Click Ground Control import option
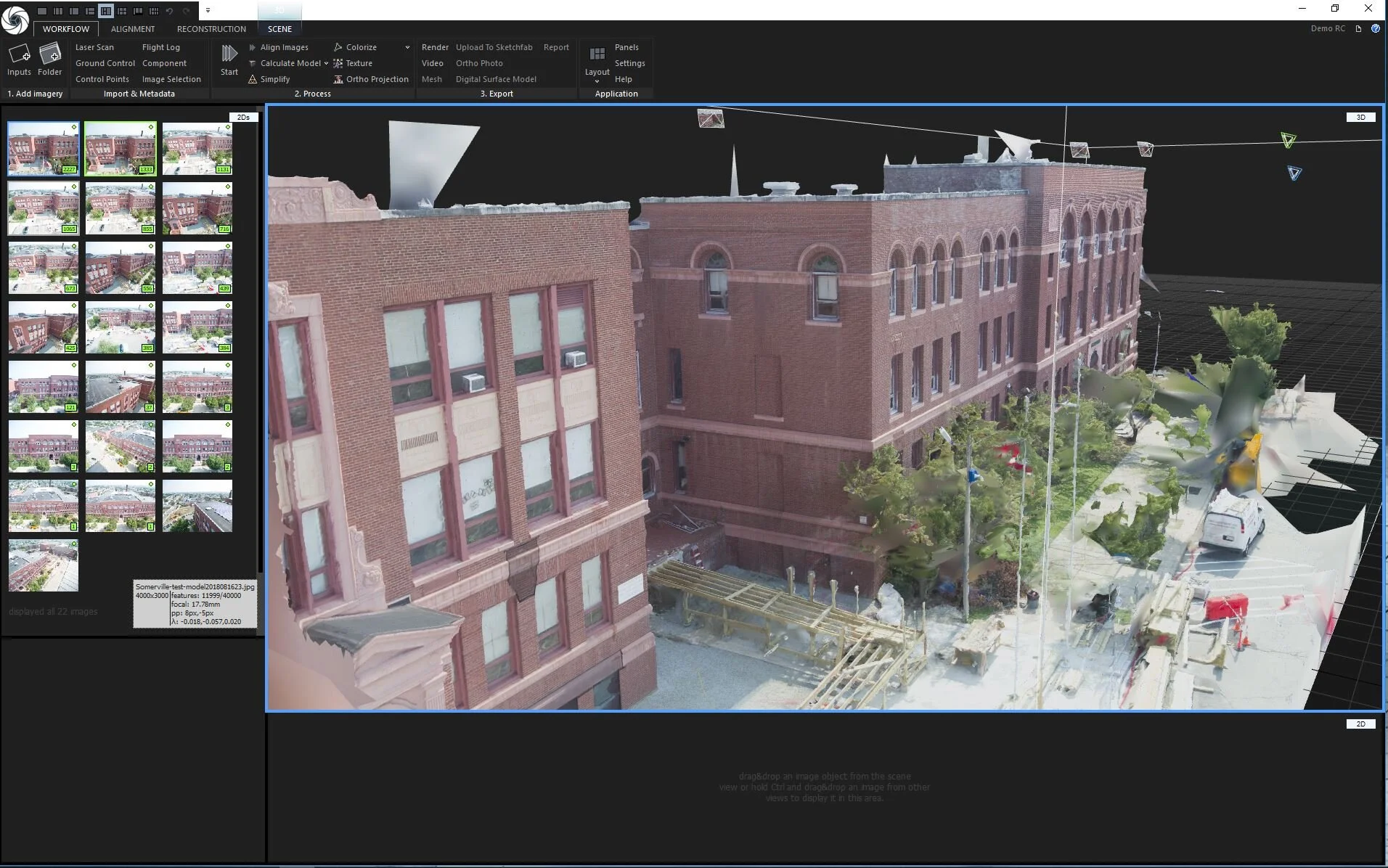This screenshot has width=1388, height=868. (x=105, y=63)
